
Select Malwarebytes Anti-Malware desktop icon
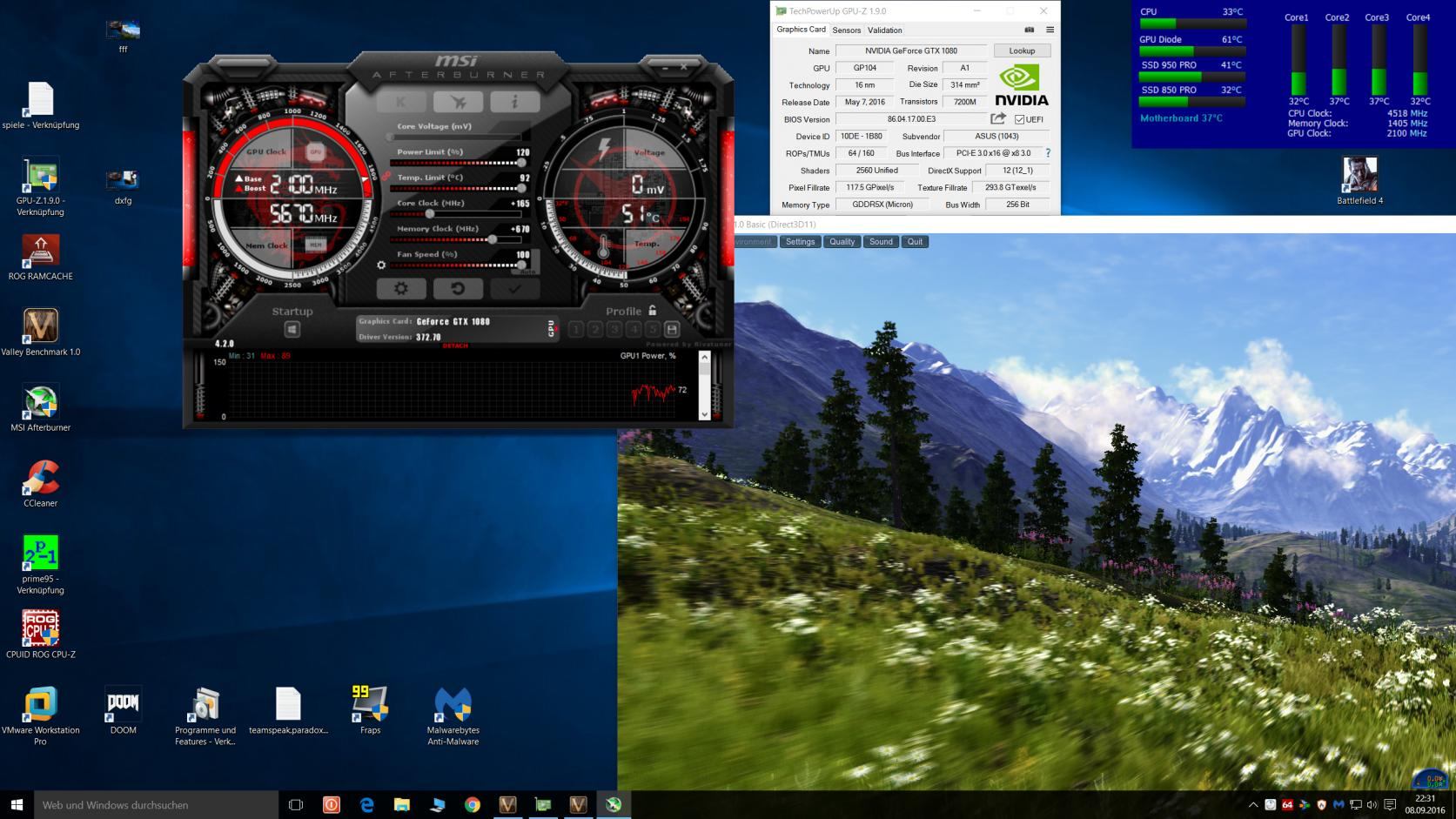point(453,716)
